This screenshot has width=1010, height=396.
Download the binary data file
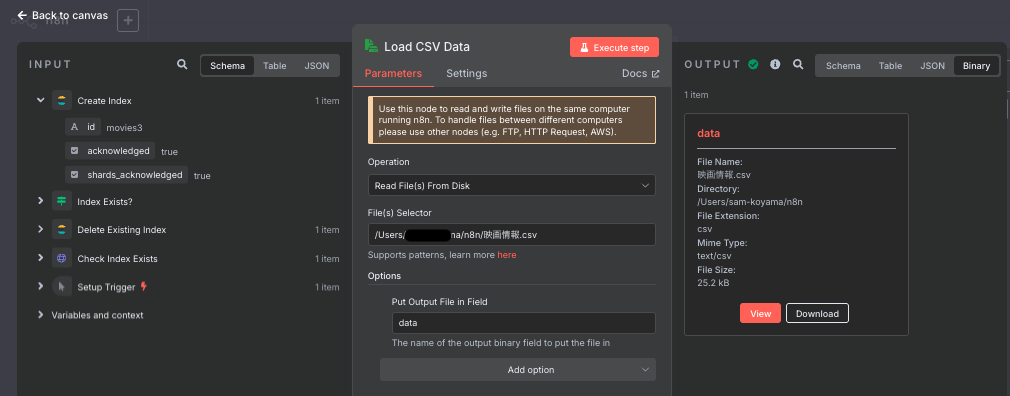[817, 313]
